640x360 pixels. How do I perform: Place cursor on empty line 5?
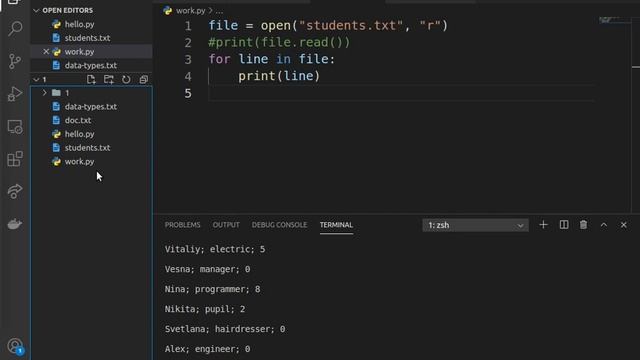pos(400,93)
